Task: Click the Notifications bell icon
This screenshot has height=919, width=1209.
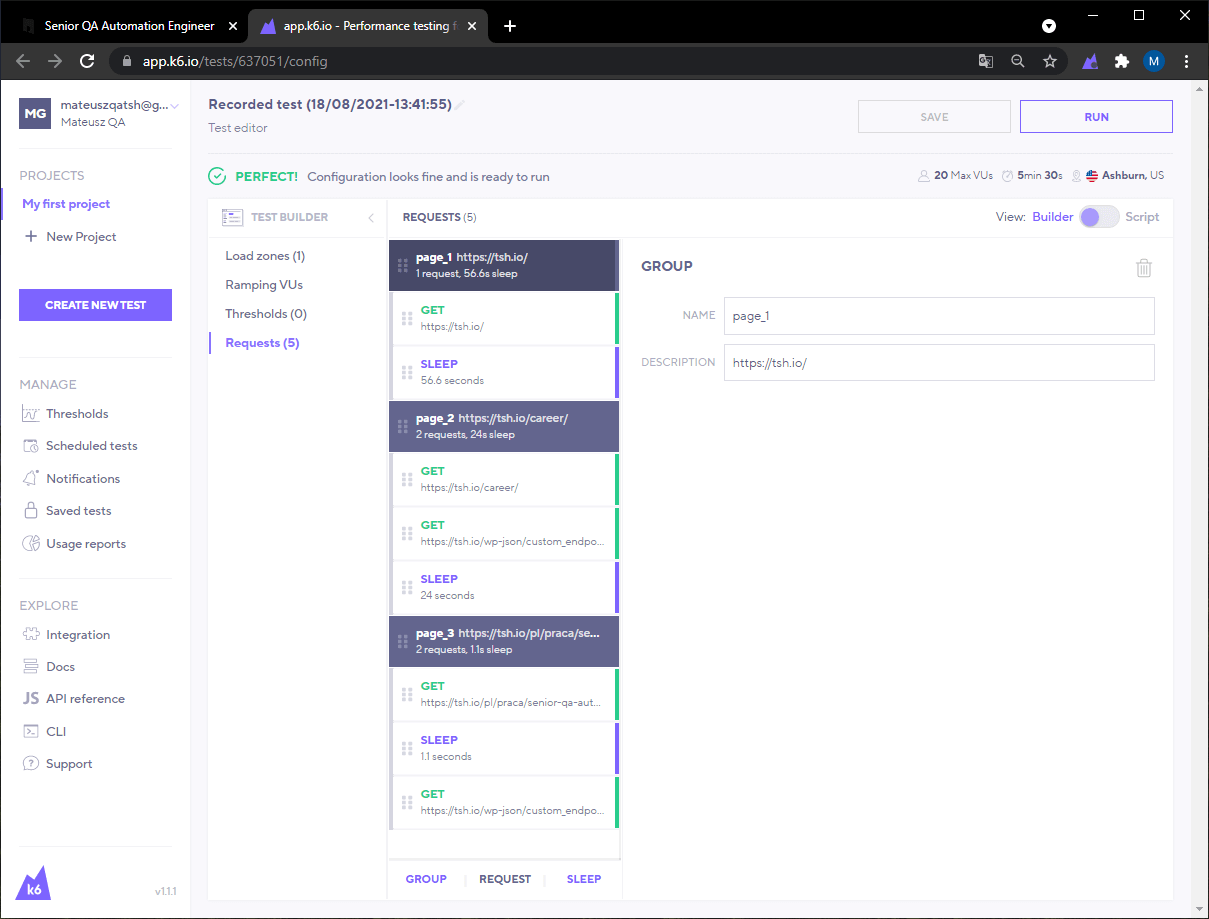Action: 30,479
